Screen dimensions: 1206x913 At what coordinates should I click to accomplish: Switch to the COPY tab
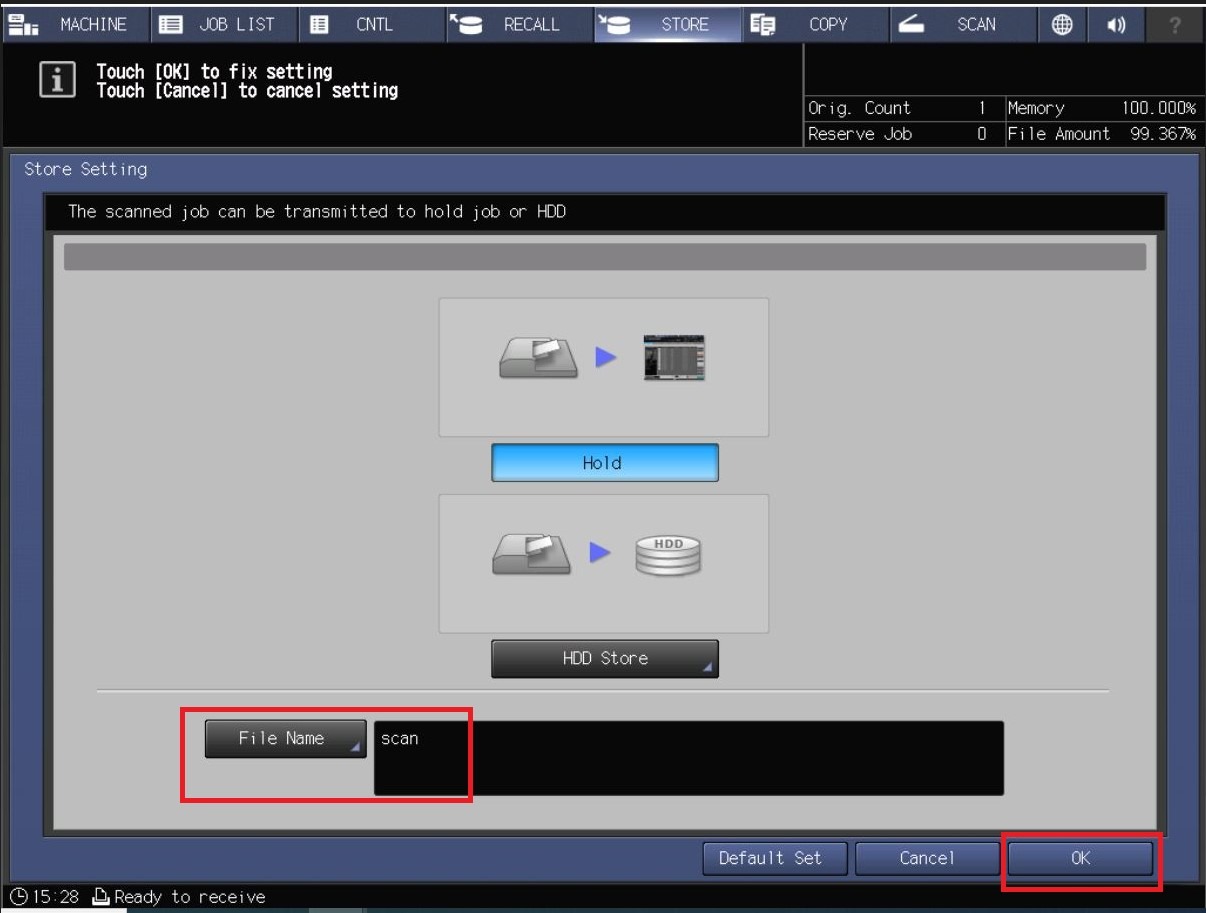pos(813,25)
